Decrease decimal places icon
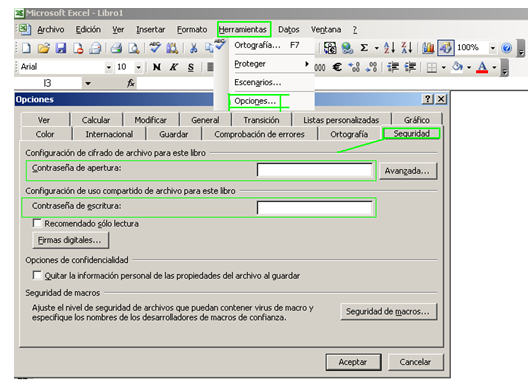Screen dimensions: 530x382 click(371, 67)
